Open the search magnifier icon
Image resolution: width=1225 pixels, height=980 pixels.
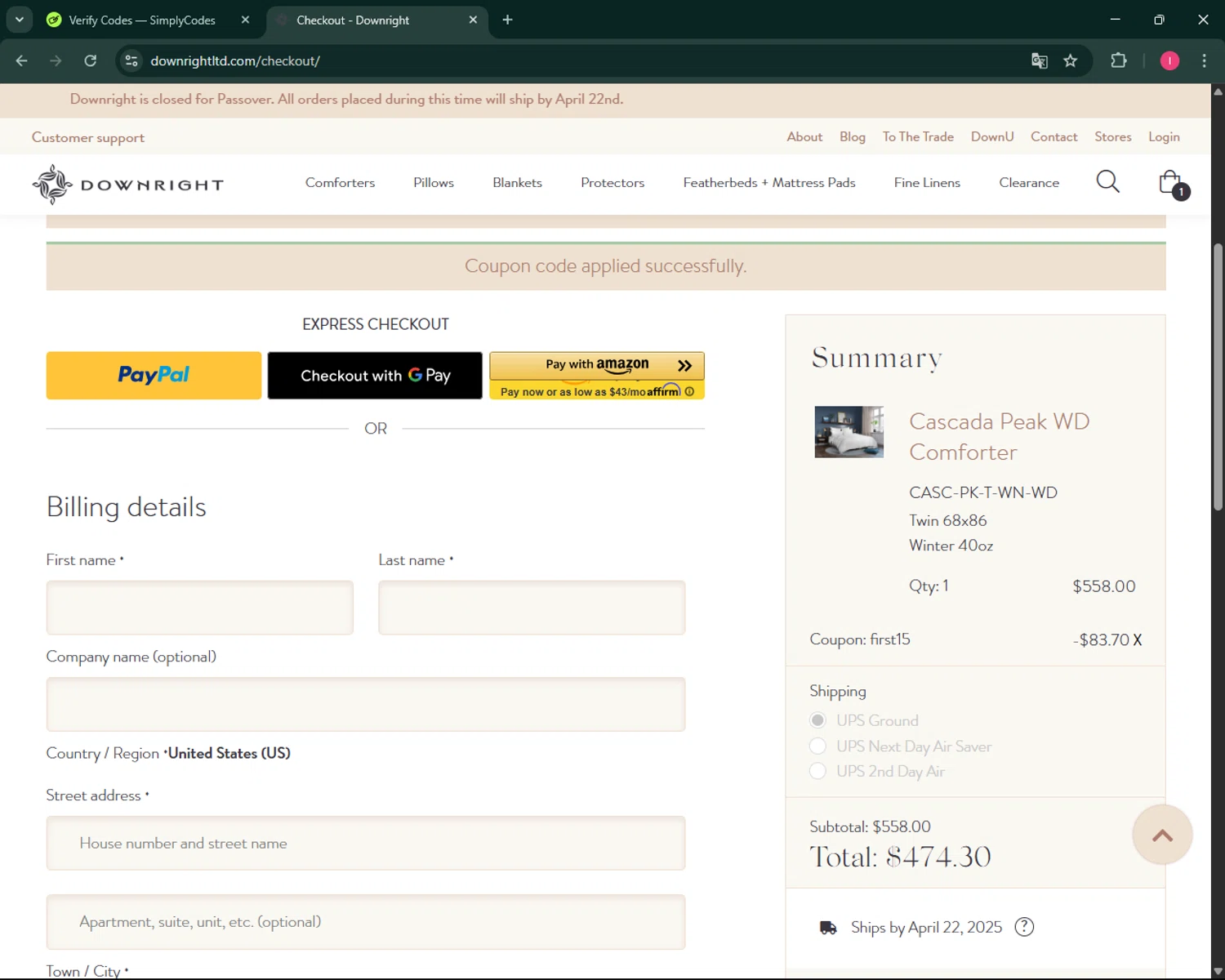1107,181
